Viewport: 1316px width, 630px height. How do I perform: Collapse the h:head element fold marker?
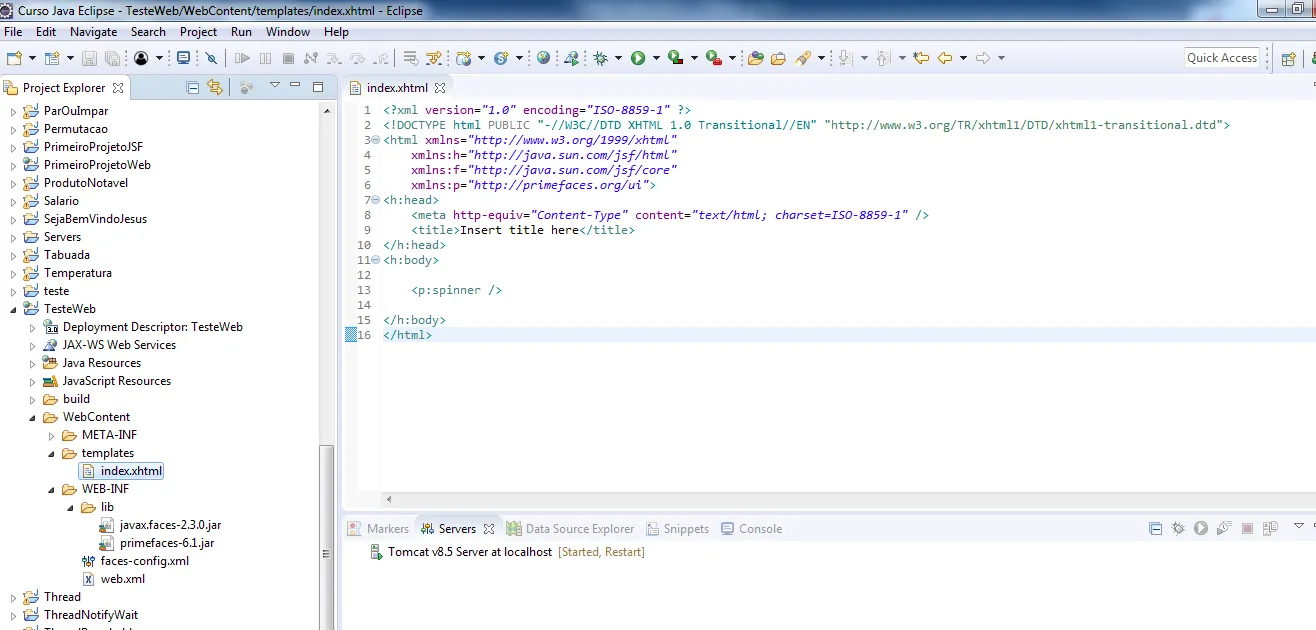375,200
